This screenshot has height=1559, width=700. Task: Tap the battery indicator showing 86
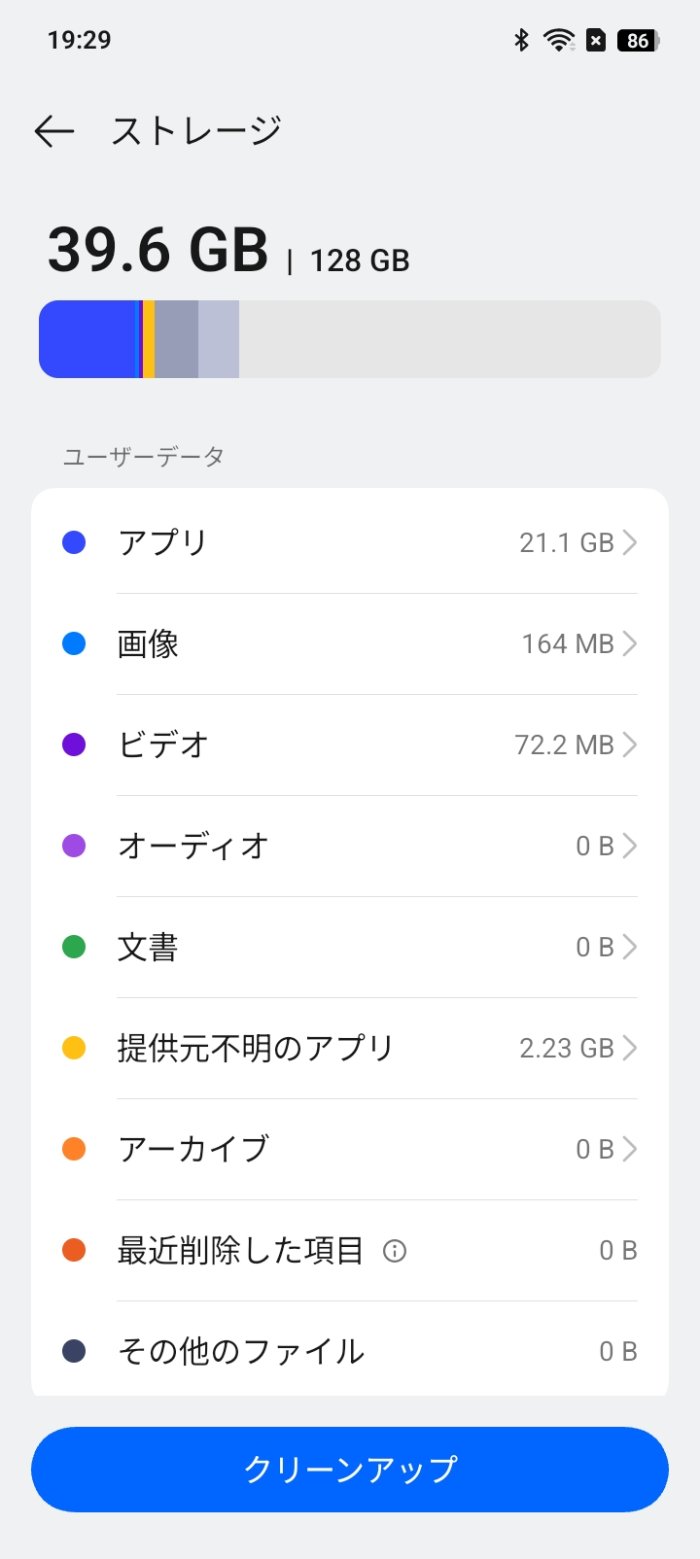pyautogui.click(x=634, y=40)
